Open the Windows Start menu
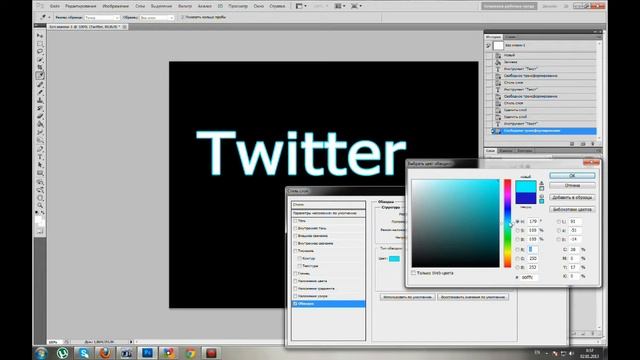This screenshot has width=640, height=360. (41, 353)
